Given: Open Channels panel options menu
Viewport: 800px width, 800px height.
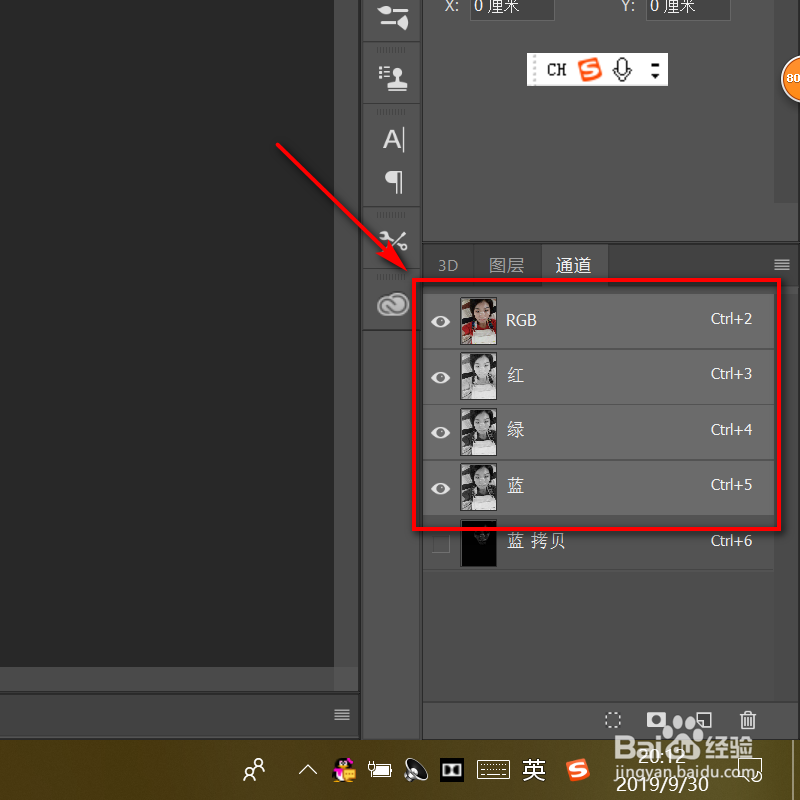Looking at the screenshot, I should pos(781,264).
